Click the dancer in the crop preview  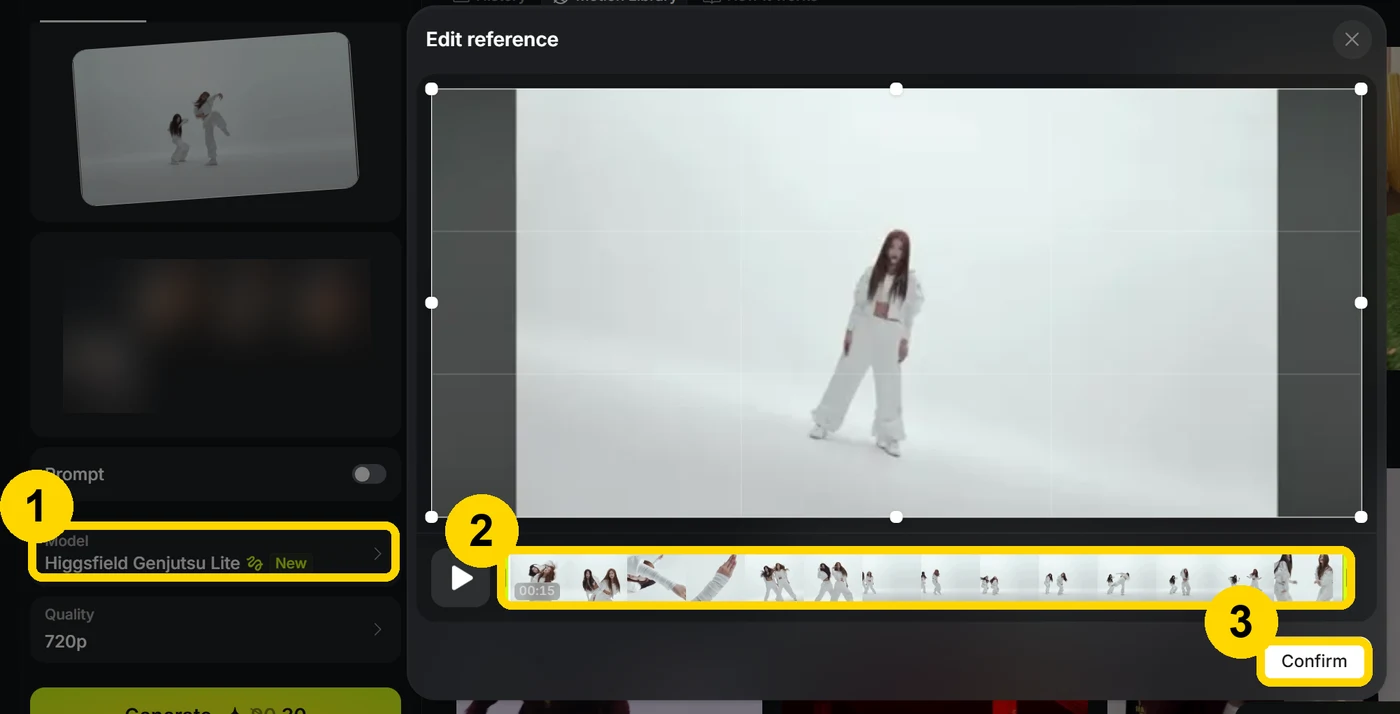tap(868, 343)
